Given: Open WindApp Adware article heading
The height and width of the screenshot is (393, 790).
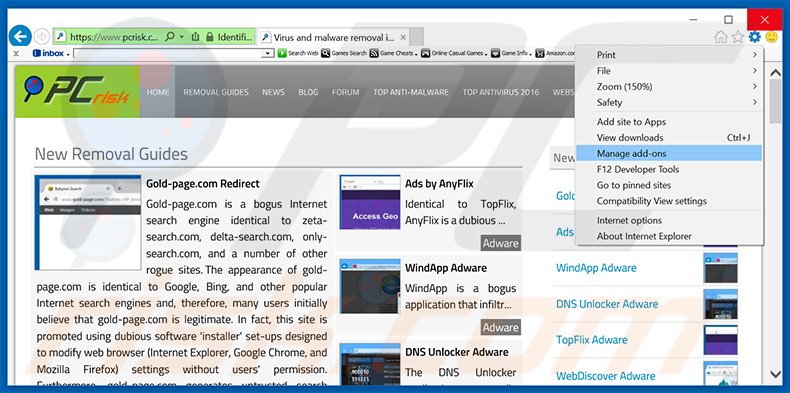Looking at the screenshot, I should (x=446, y=268).
